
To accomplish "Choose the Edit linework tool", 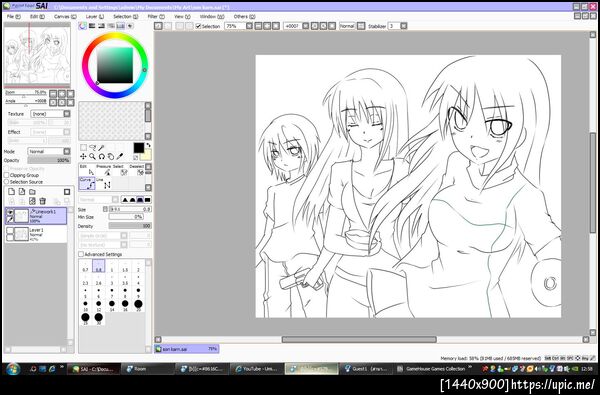I will point(87,170).
